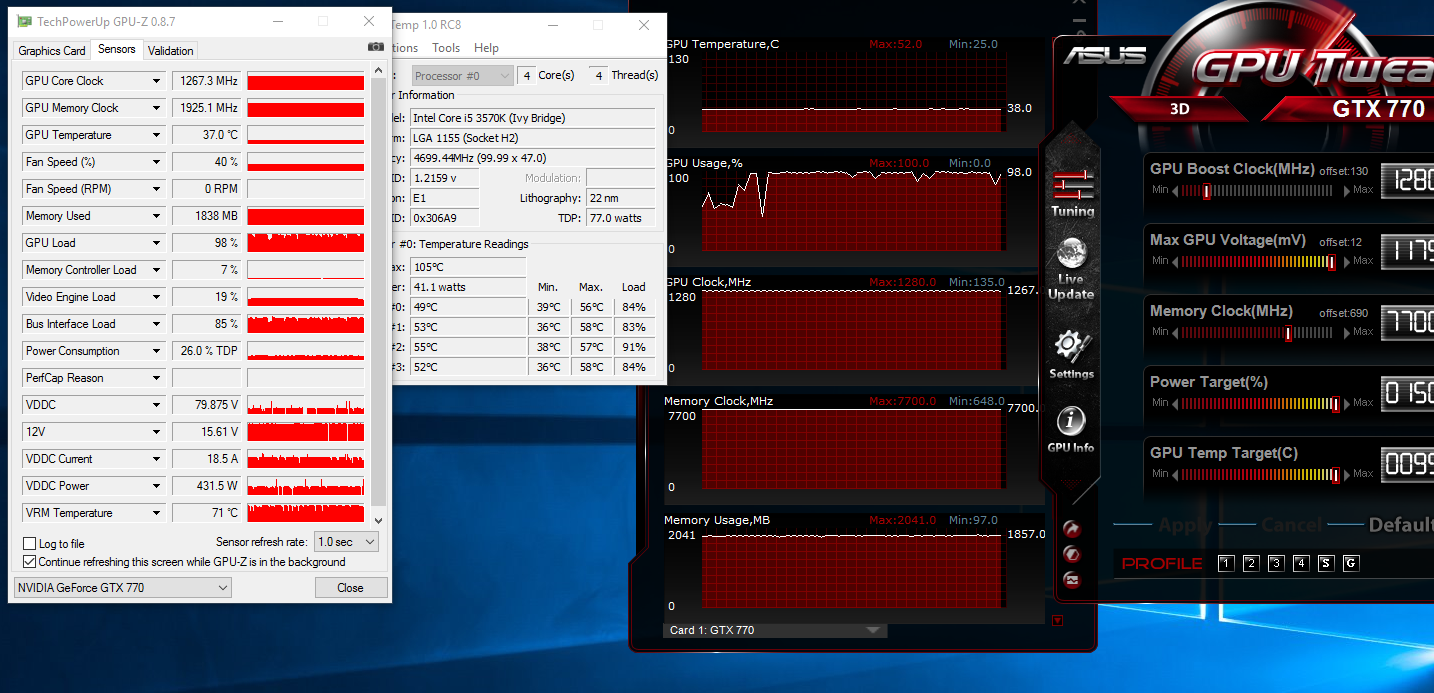
Task: Select the G profile button
Action: (x=1350, y=563)
